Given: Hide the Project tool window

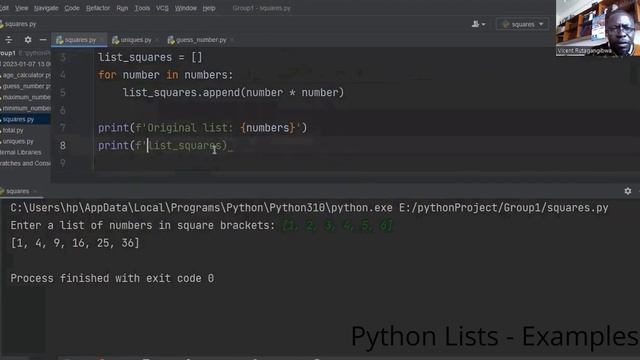Looking at the screenshot, I should (x=43, y=40).
